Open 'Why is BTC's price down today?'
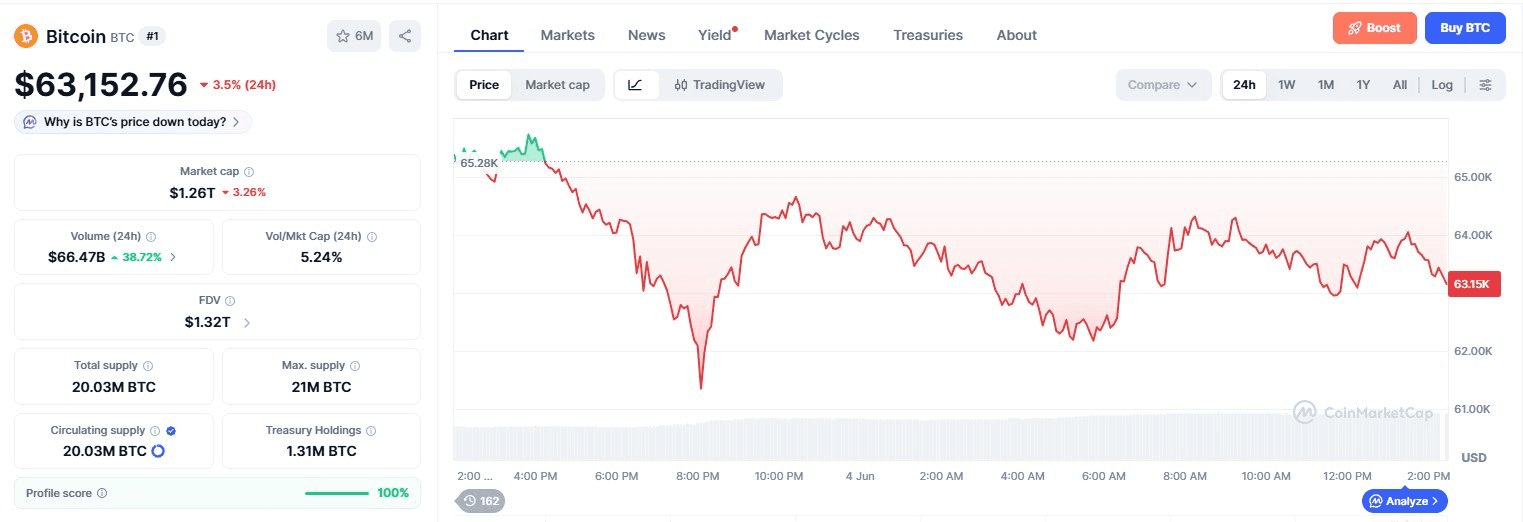The height and width of the screenshot is (522, 1523). pos(133,122)
